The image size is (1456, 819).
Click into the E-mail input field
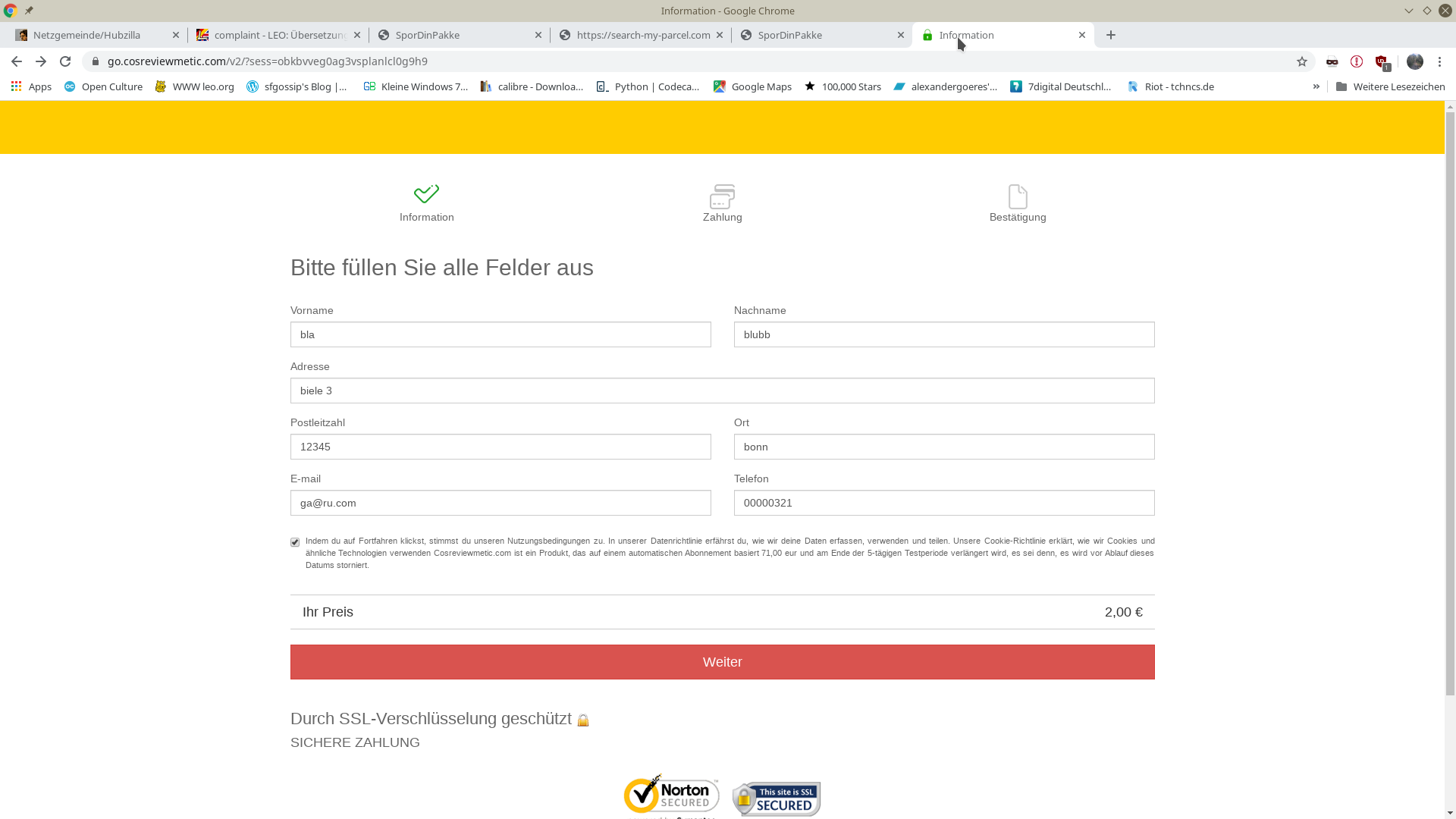tap(500, 503)
